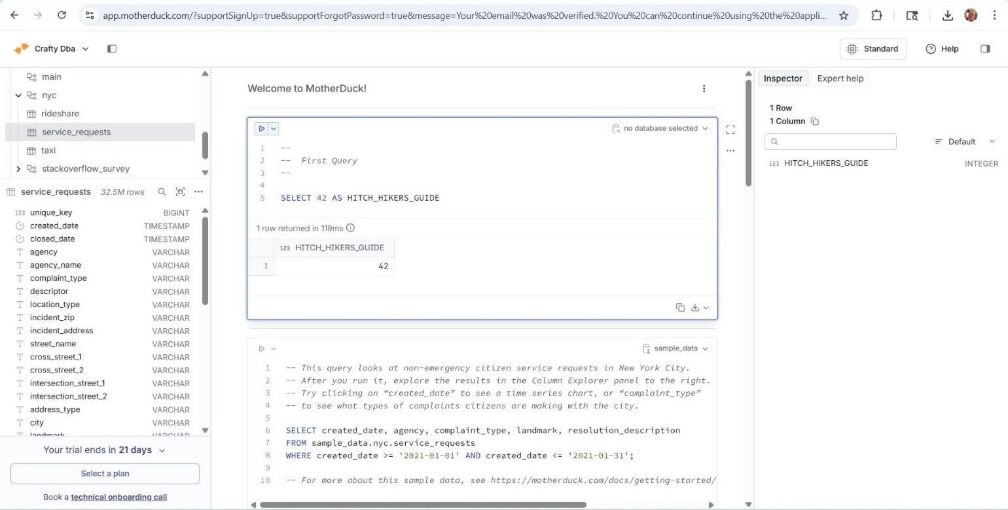Toggle the right inspector panel icon
The width and height of the screenshot is (1008, 510).
tap(985, 49)
